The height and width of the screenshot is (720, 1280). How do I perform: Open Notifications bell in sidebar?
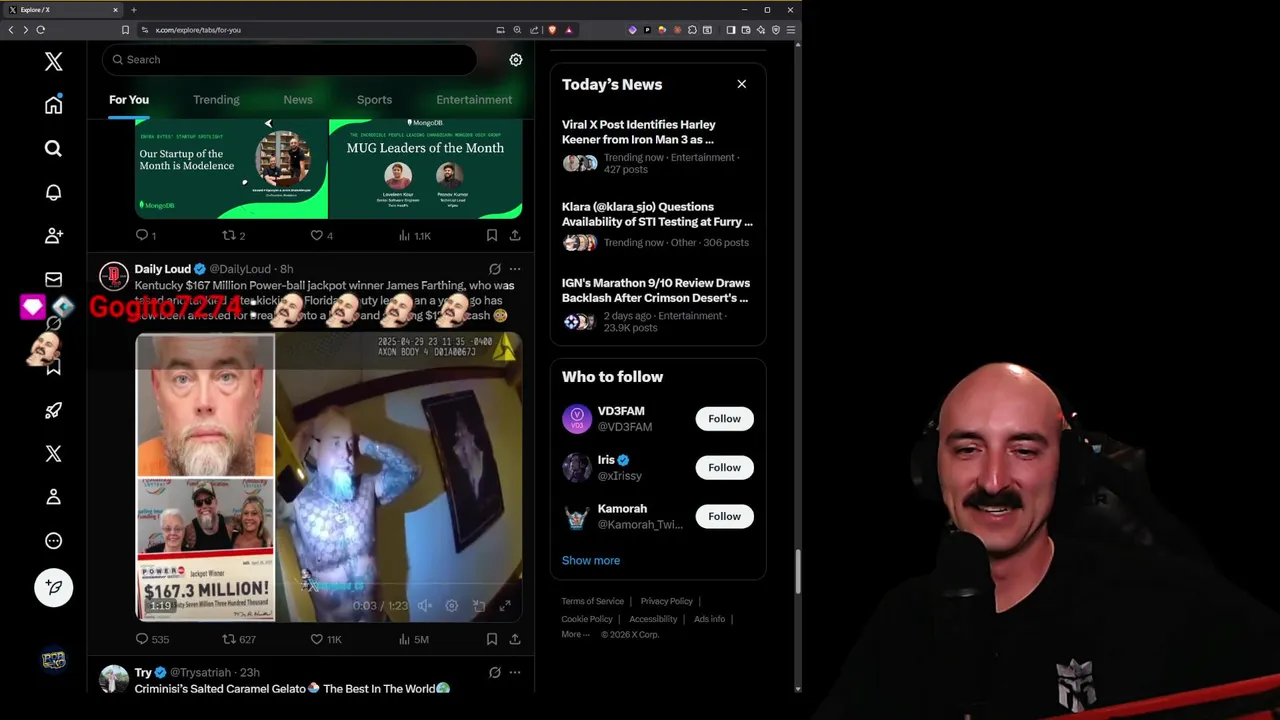tap(54, 192)
